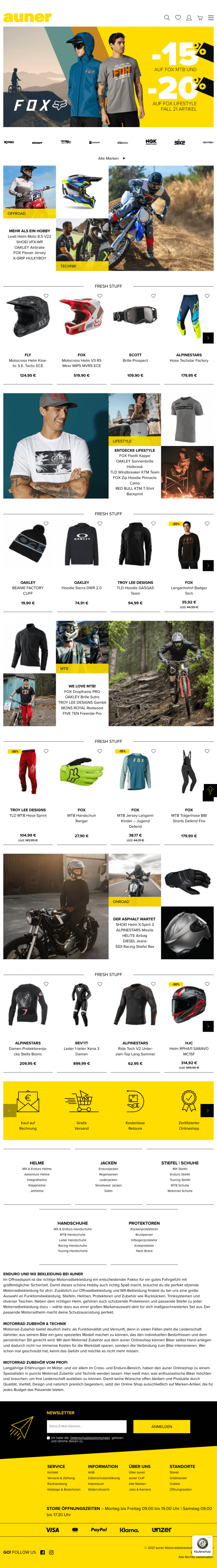Open the Widerrufsrecht footer link
The width and height of the screenshot is (217, 1568).
tap(99, 1489)
